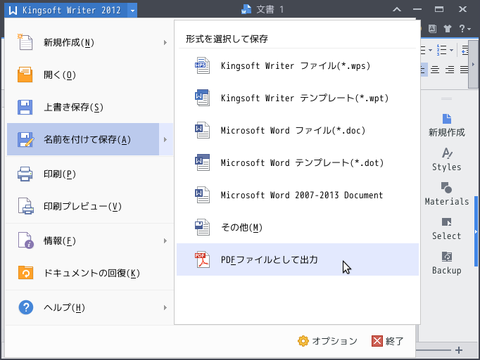Image resolution: width=480 pixels, height=360 pixels.
Task: Choose Microsoft Word 2007-2013 Document text
Action: (x=302, y=195)
